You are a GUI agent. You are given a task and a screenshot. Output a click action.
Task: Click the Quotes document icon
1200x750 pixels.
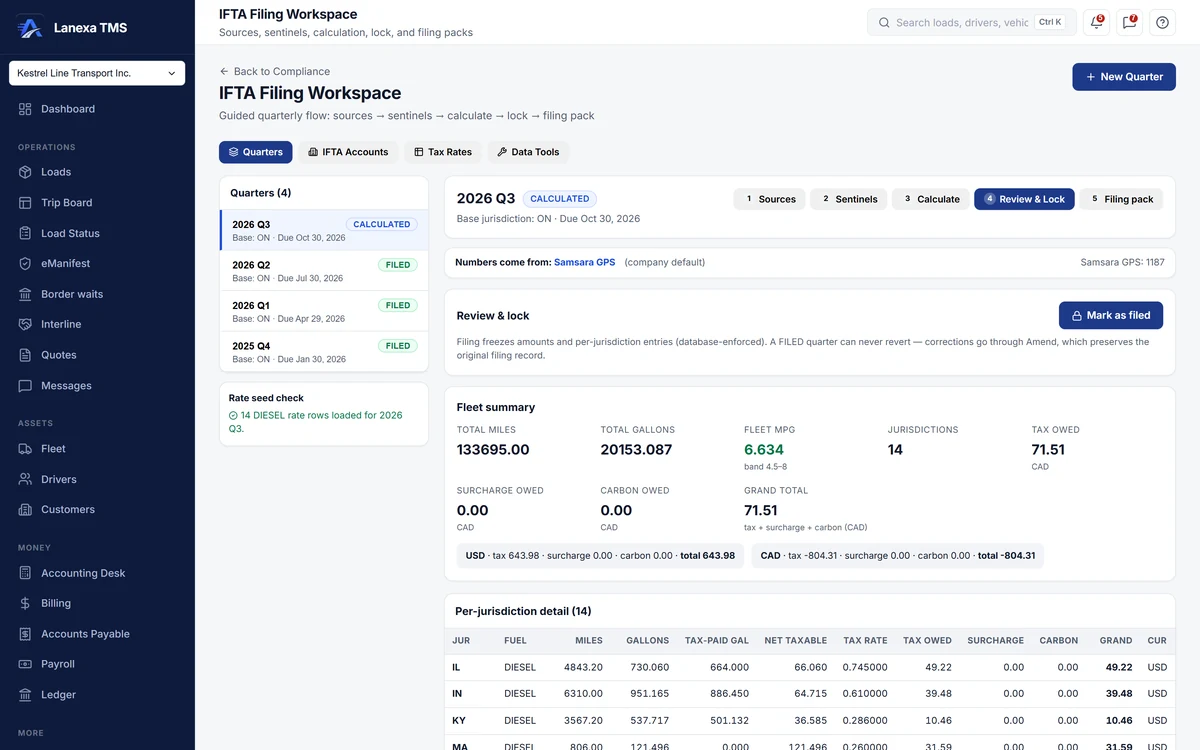(x=25, y=355)
